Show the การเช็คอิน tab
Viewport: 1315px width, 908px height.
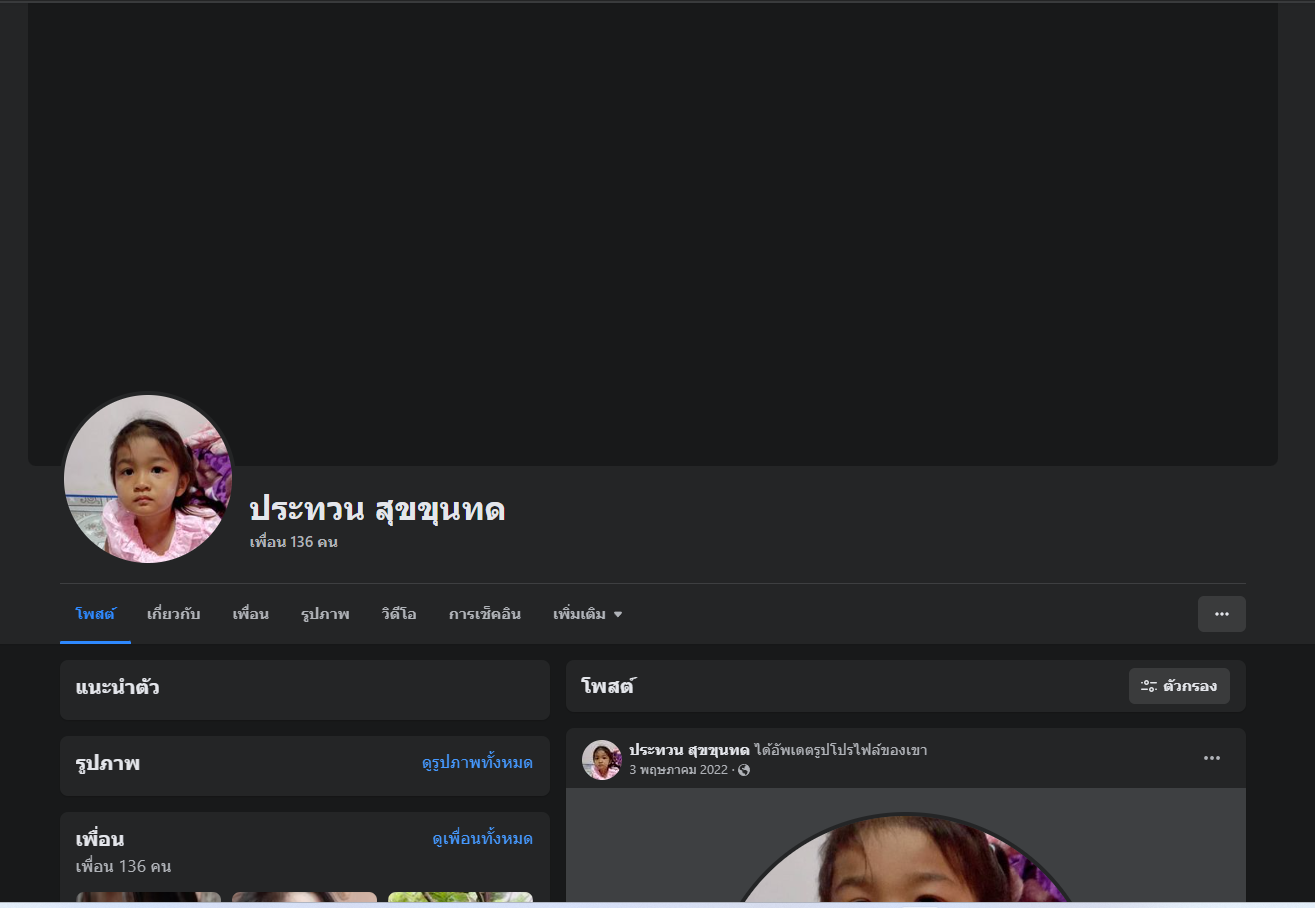(485, 614)
